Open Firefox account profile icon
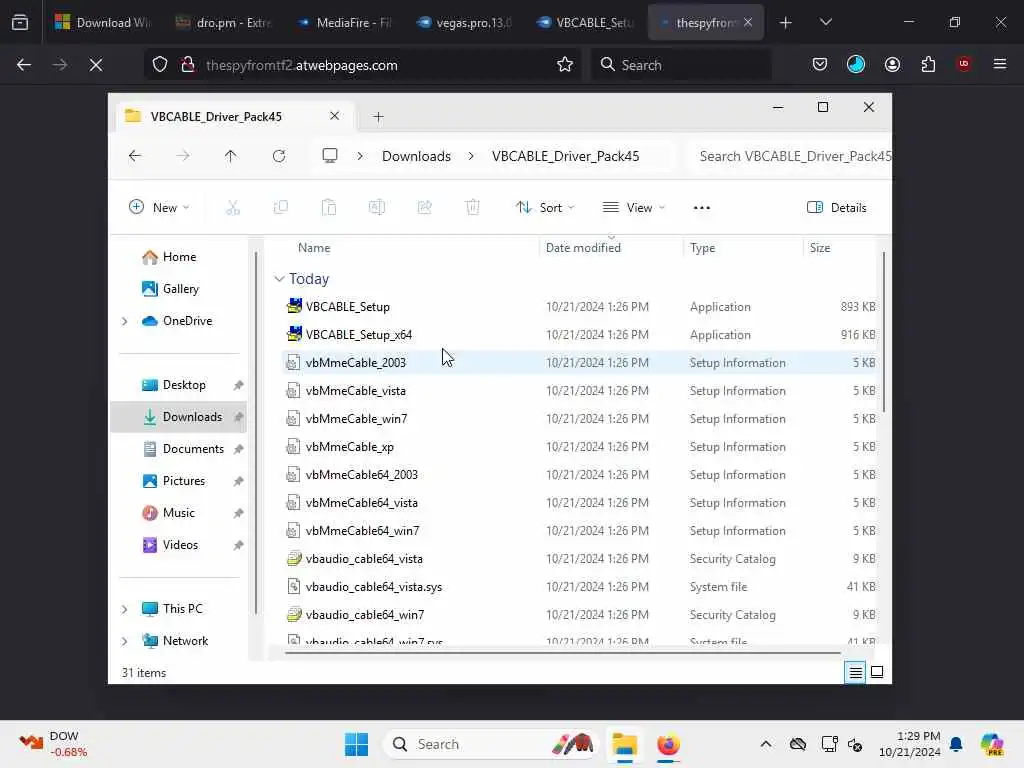This screenshot has width=1024, height=768. coord(892,65)
